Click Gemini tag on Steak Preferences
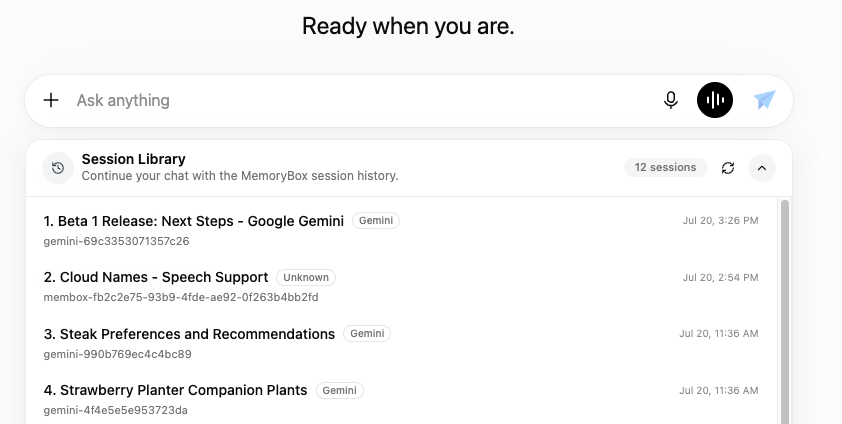842x424 pixels. (x=367, y=333)
